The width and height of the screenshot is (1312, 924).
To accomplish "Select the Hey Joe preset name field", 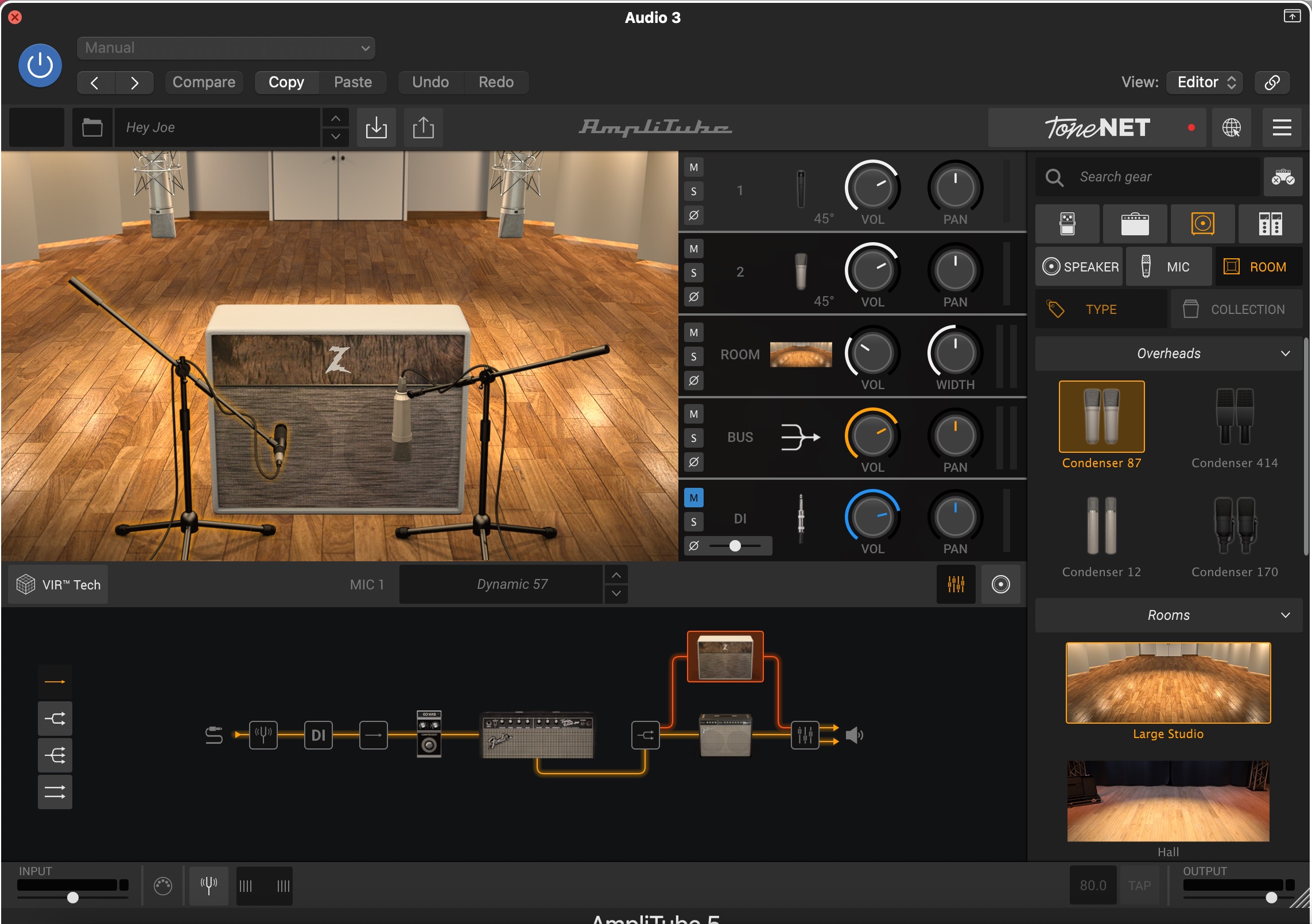I will click(x=217, y=127).
